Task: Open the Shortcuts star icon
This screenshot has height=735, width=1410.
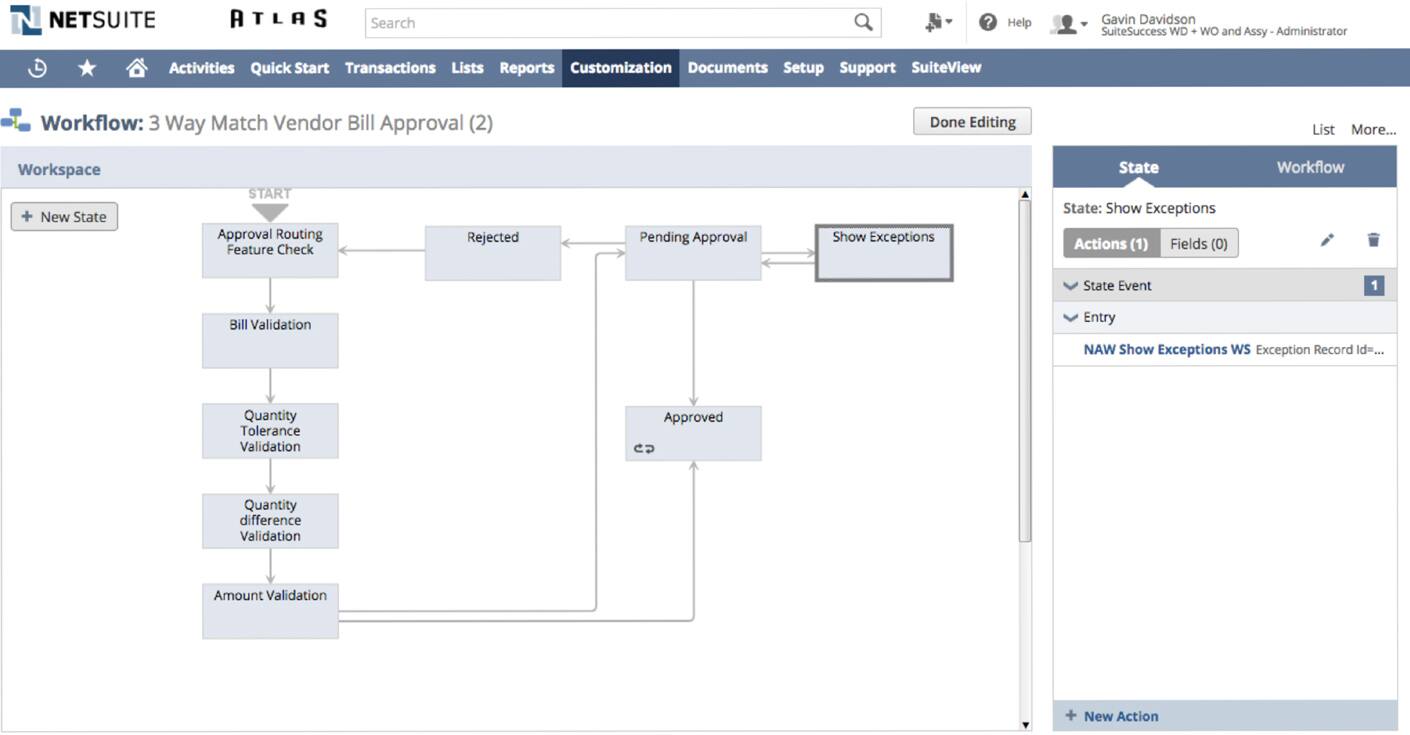Action: pyautogui.click(x=87, y=68)
